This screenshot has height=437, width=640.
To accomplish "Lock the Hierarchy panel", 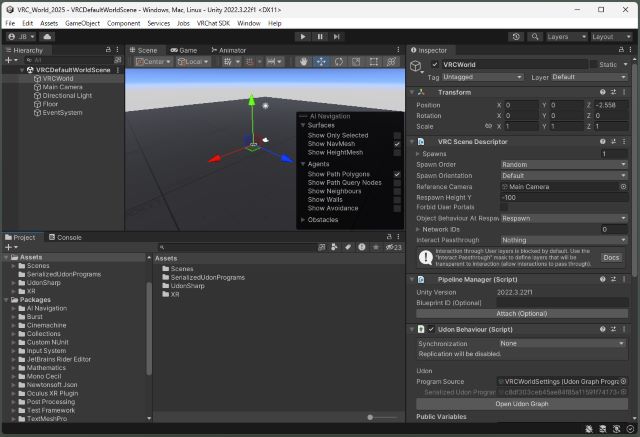I will [108, 49].
